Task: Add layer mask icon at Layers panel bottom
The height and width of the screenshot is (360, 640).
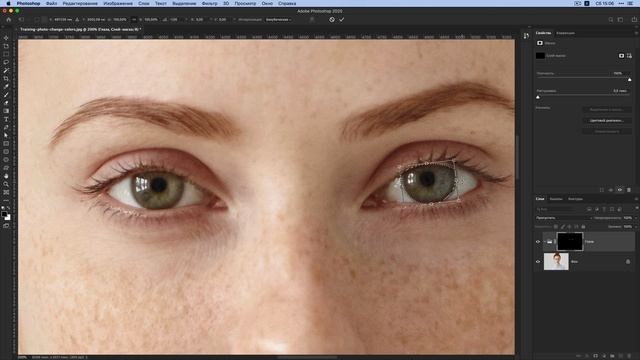Action: 596,356
